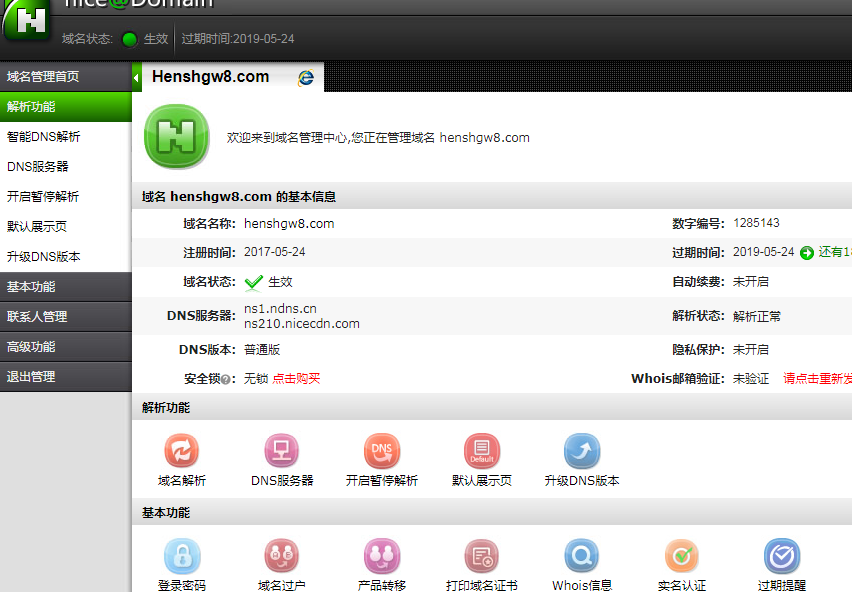Click the domain name value henshgw8.com

[x=289, y=224]
